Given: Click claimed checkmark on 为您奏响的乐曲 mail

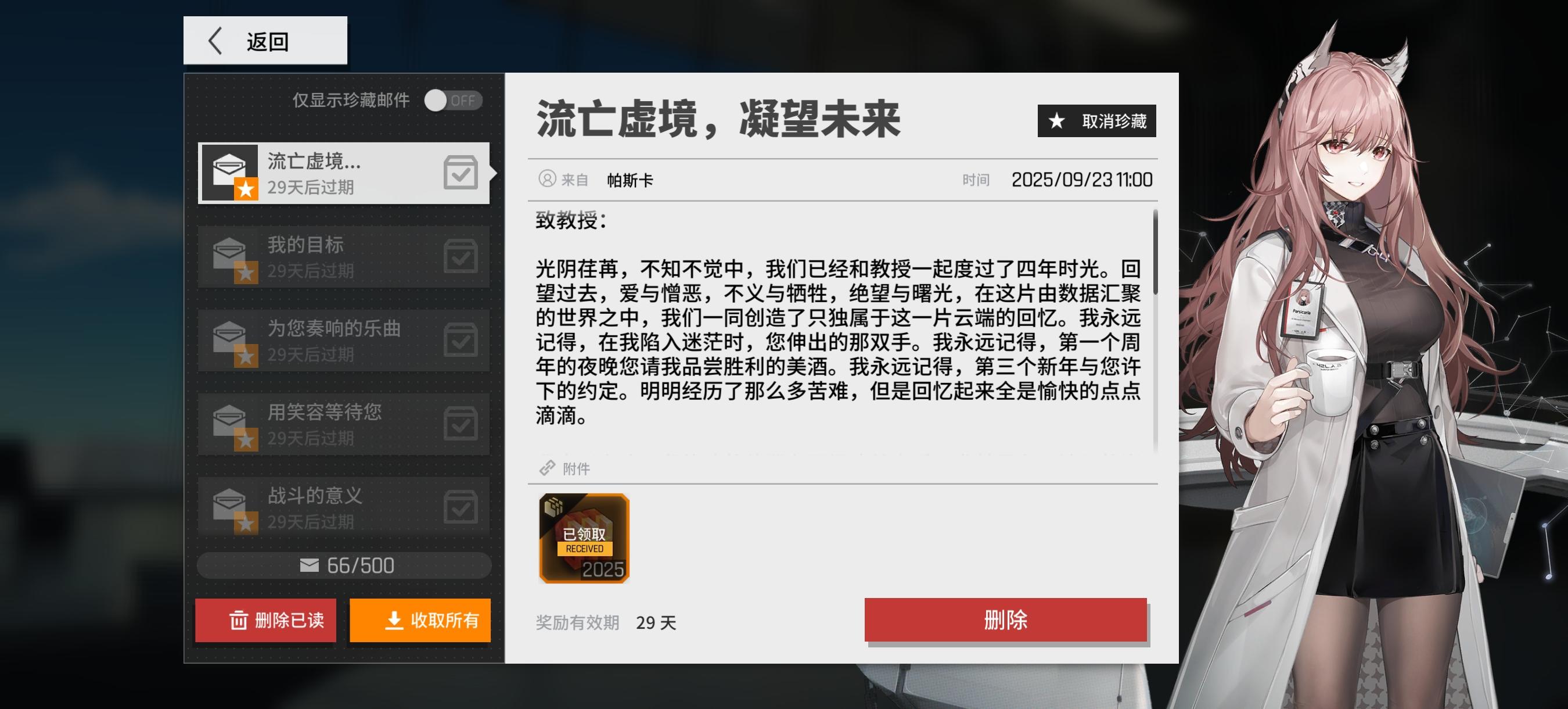Looking at the screenshot, I should coord(461,339).
